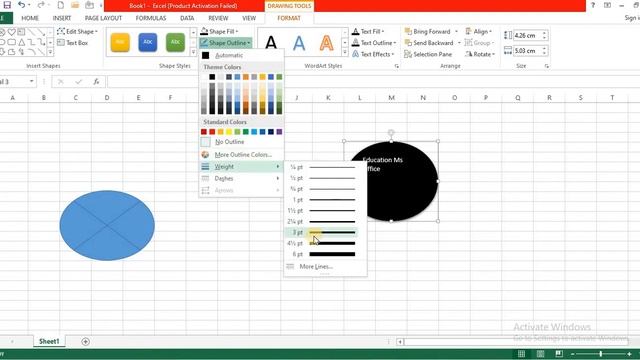Open the FORMULAS ribbon tab
Viewport: 640px width, 360px height.
pyautogui.click(x=151, y=18)
